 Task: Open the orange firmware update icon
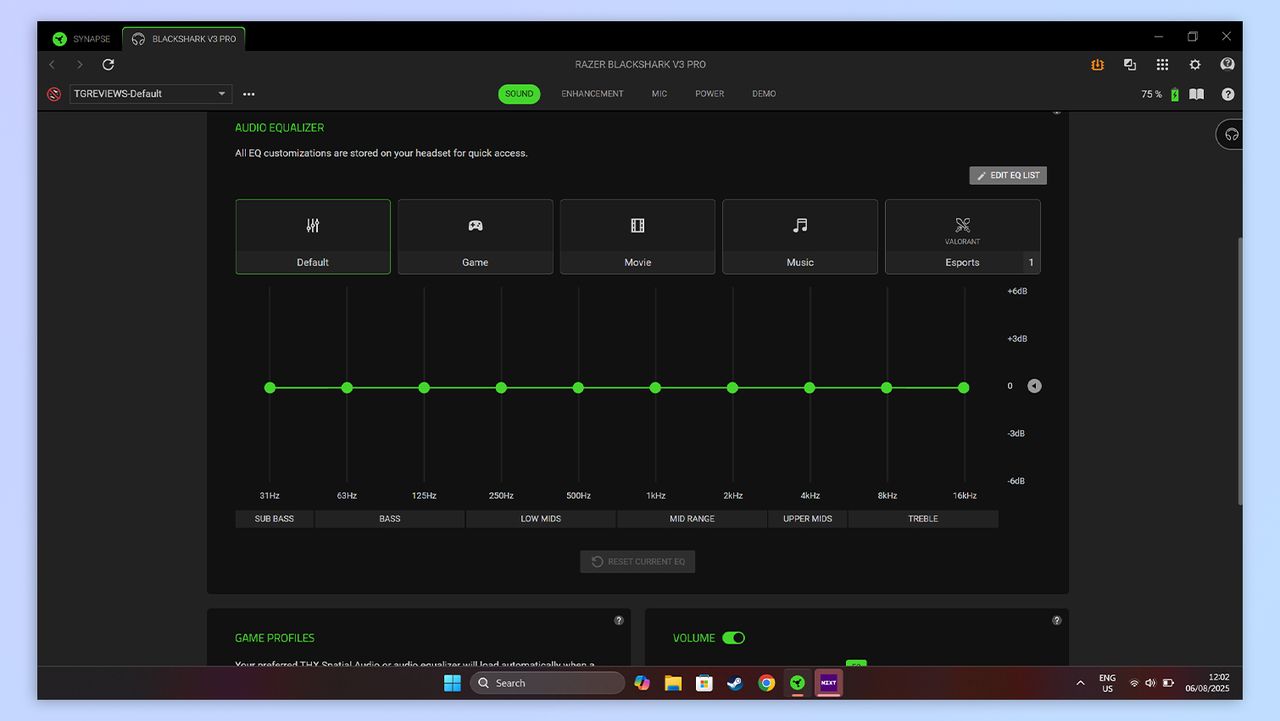pyautogui.click(x=1097, y=64)
